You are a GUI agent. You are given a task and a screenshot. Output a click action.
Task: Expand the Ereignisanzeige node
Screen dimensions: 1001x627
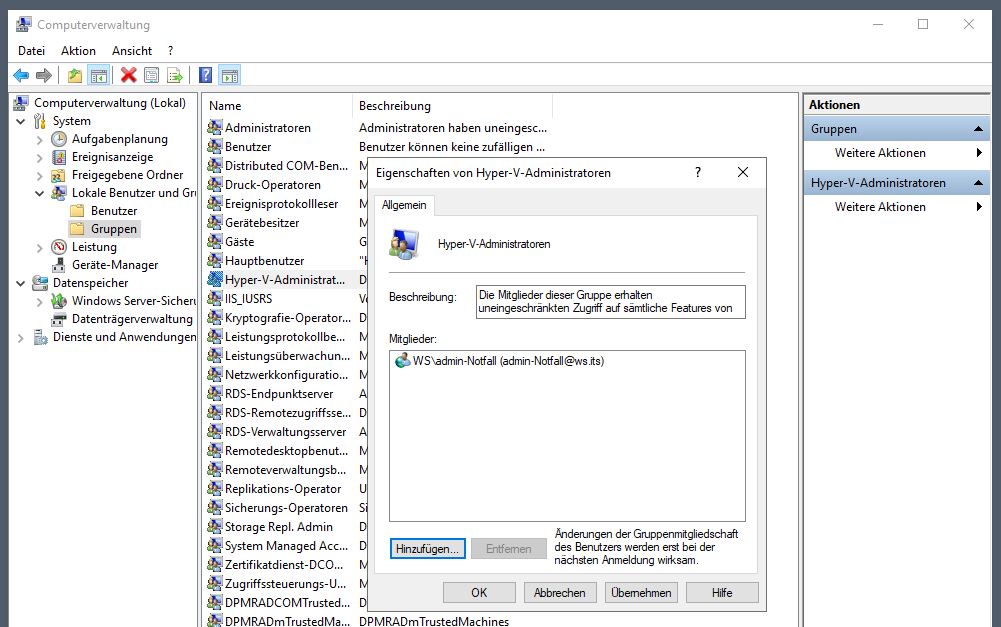pos(40,157)
